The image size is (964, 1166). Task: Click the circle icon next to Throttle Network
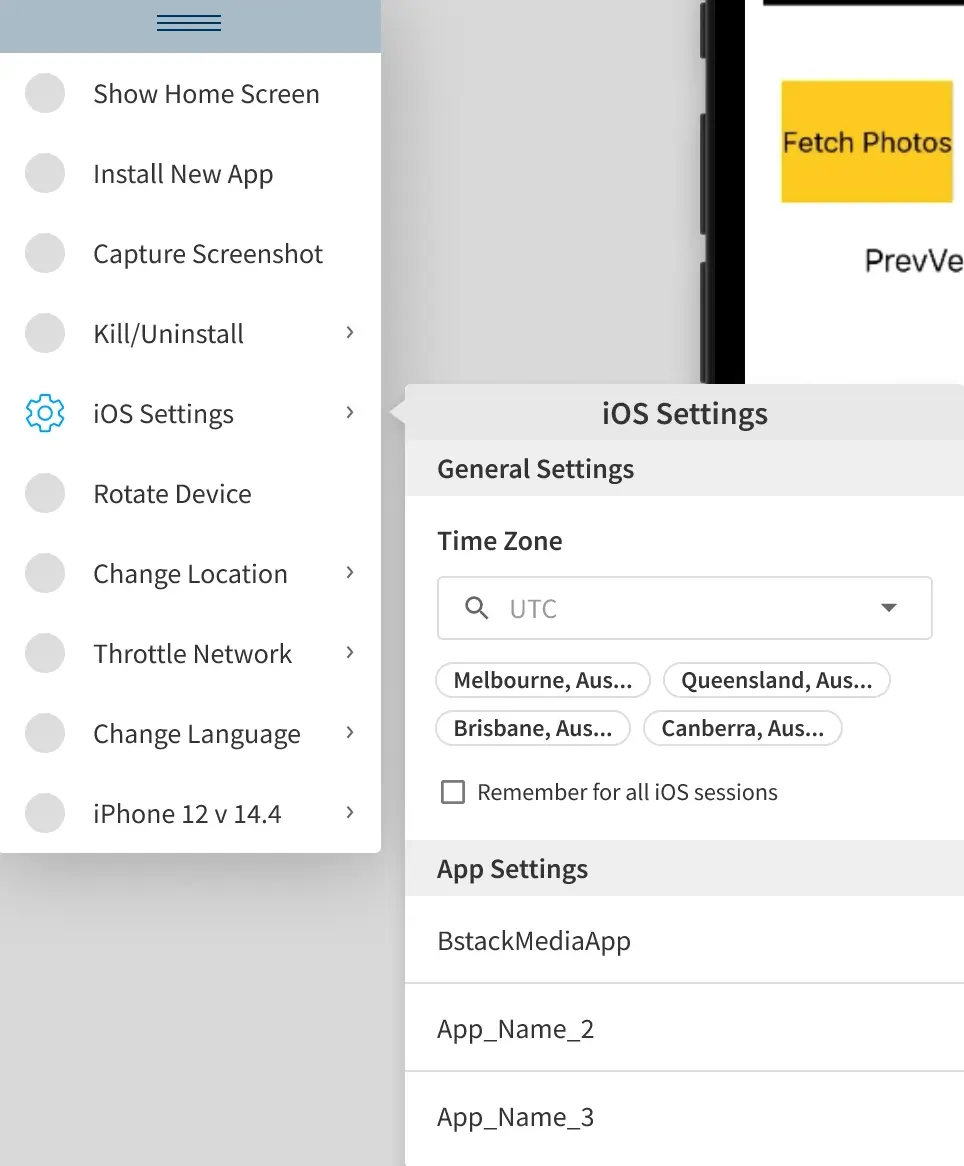[45, 654]
